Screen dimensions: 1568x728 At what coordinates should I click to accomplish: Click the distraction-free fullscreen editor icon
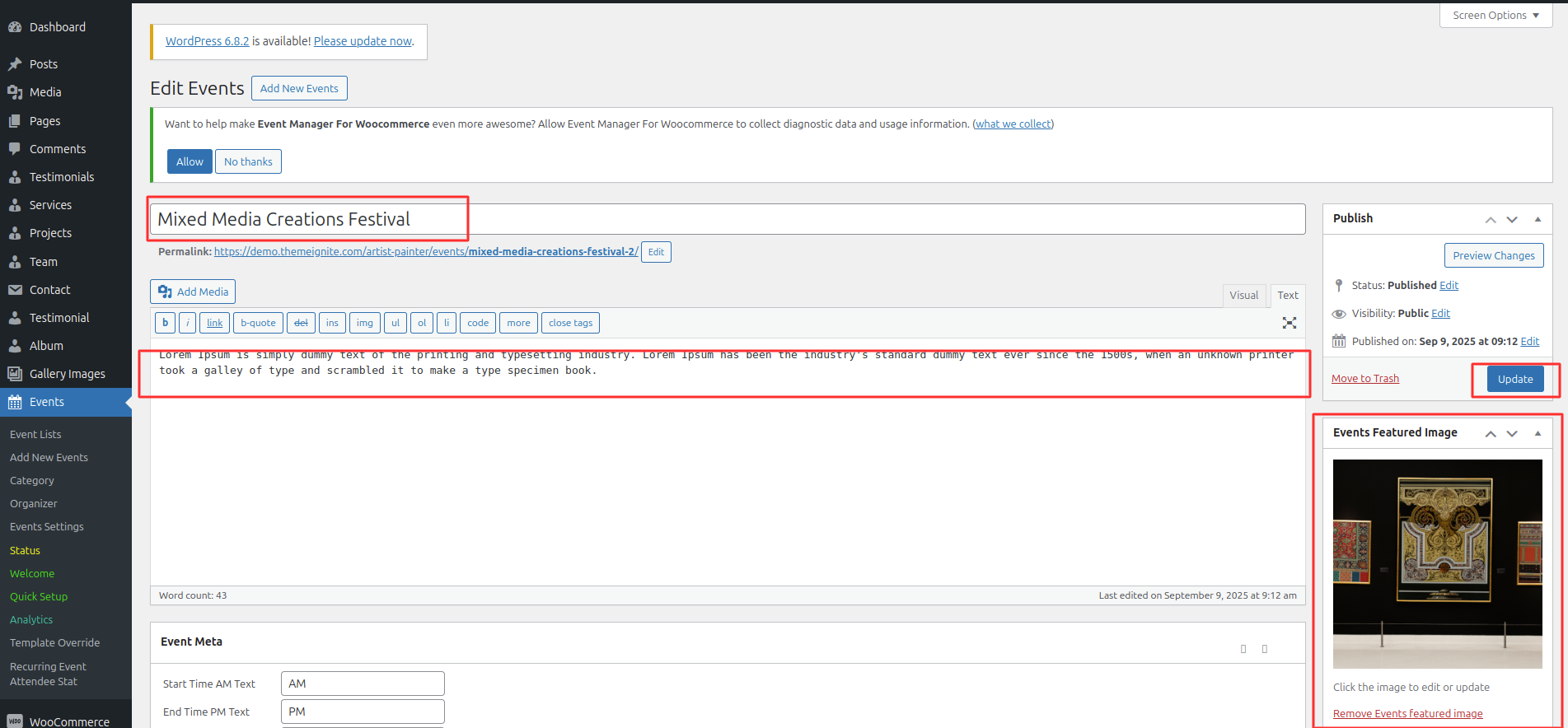(x=1289, y=323)
